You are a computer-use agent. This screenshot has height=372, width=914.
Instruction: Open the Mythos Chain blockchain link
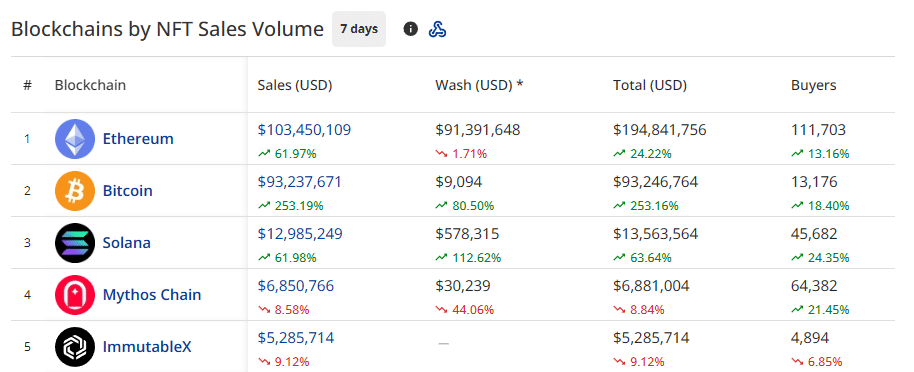tap(152, 294)
